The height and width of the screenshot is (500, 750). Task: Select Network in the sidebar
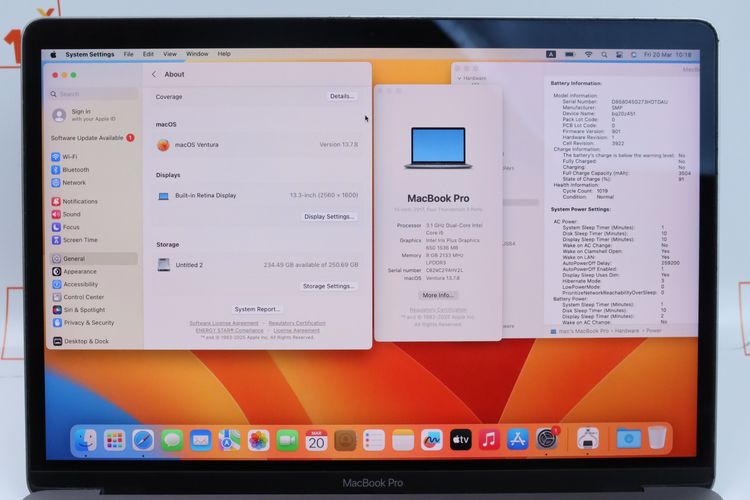[x=94, y=182]
